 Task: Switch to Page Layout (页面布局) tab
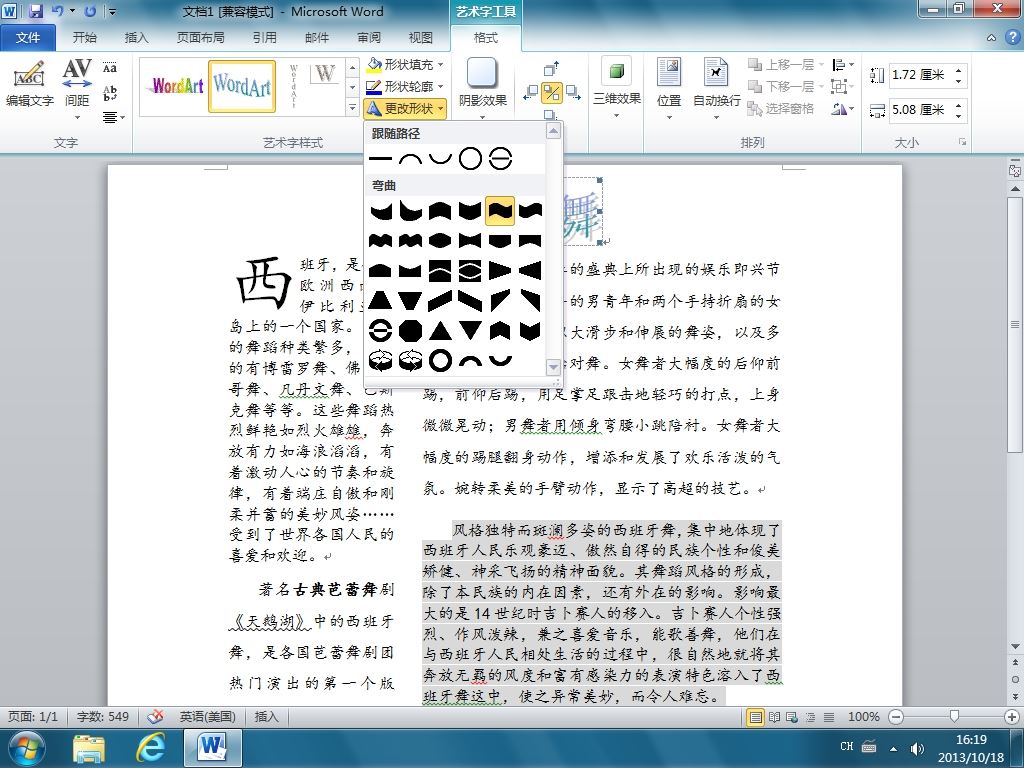point(200,38)
